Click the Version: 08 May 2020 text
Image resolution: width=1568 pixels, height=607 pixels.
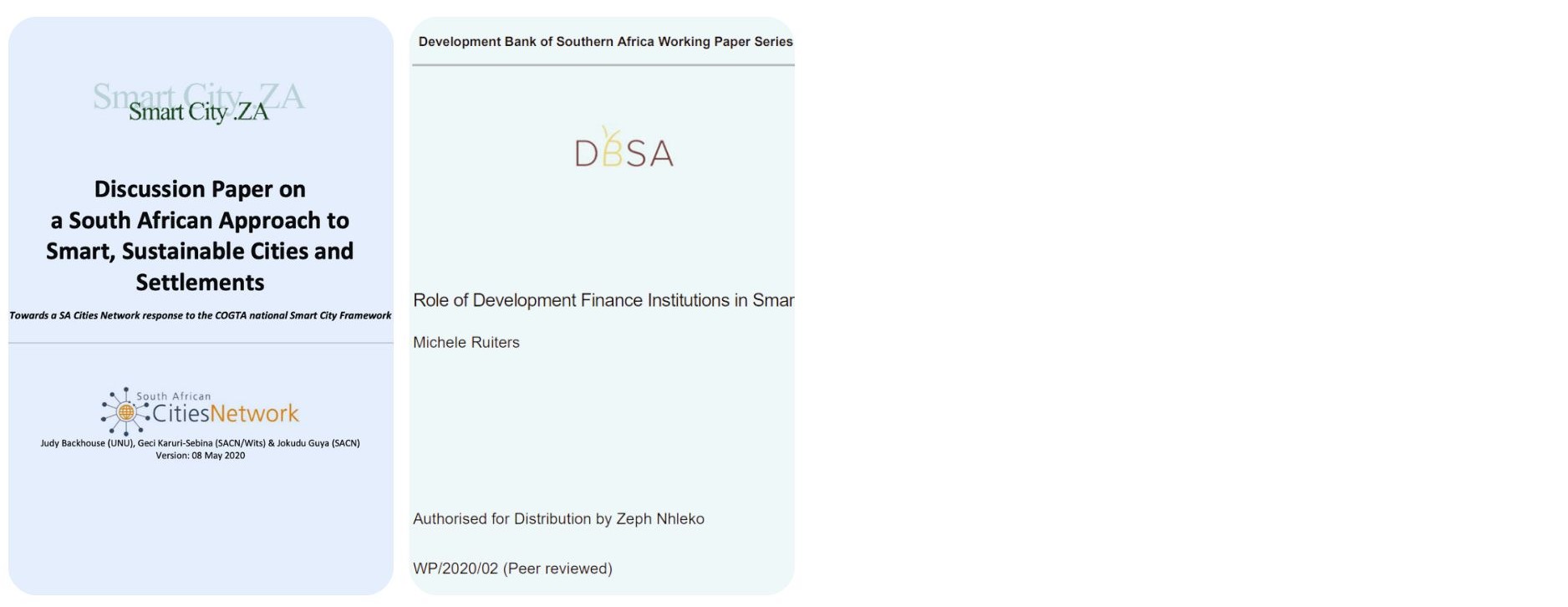click(200, 456)
